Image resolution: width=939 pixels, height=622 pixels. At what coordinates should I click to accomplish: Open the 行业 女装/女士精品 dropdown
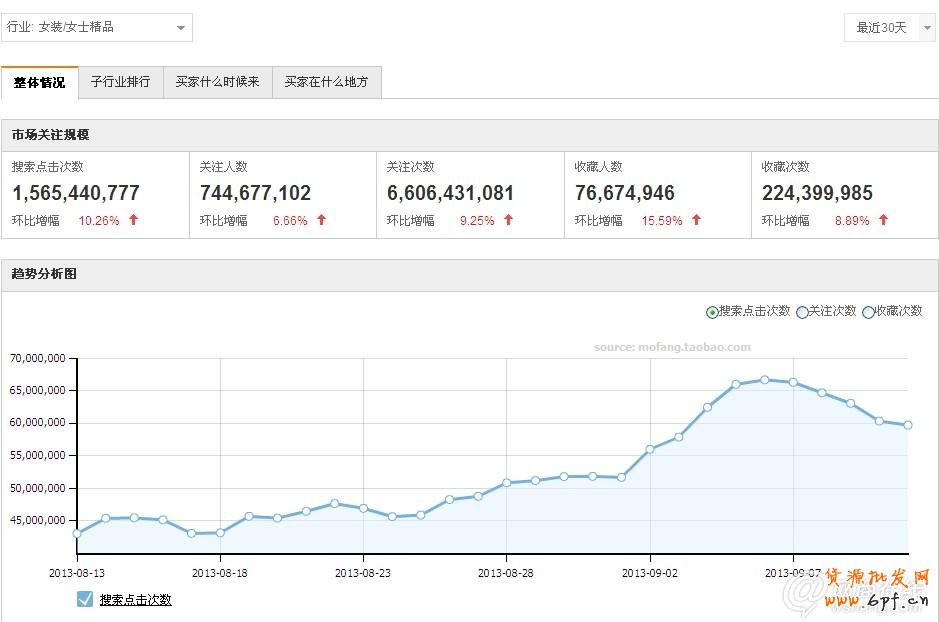(x=97, y=27)
